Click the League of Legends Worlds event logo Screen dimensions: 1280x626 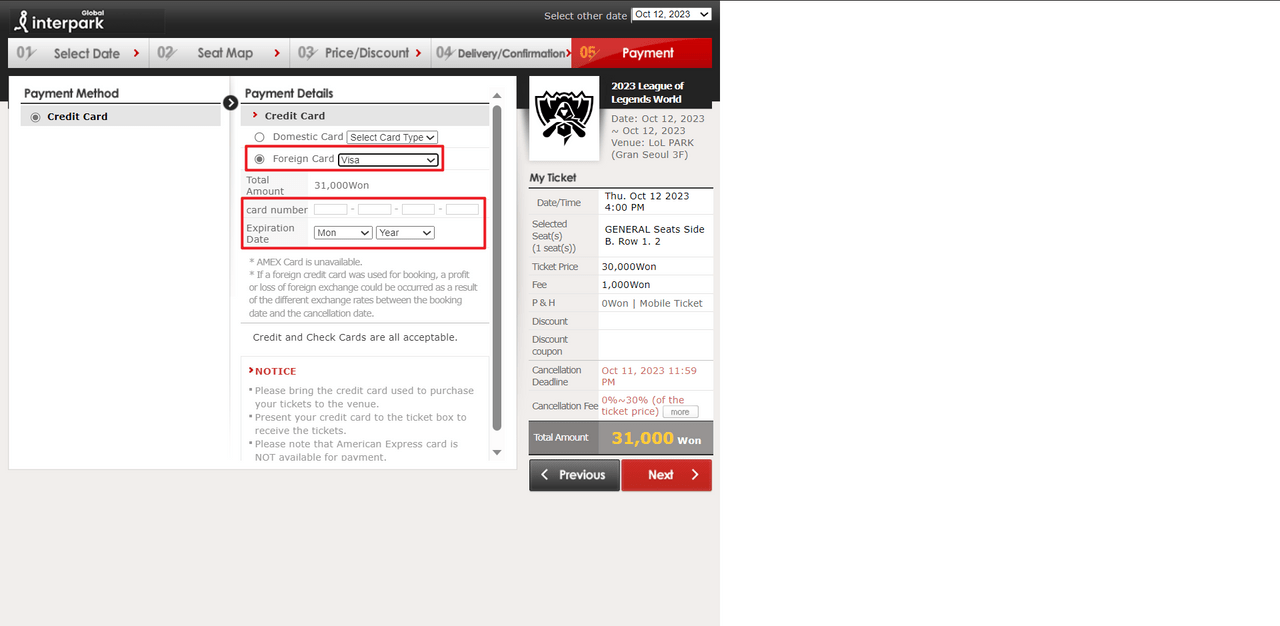tap(564, 118)
